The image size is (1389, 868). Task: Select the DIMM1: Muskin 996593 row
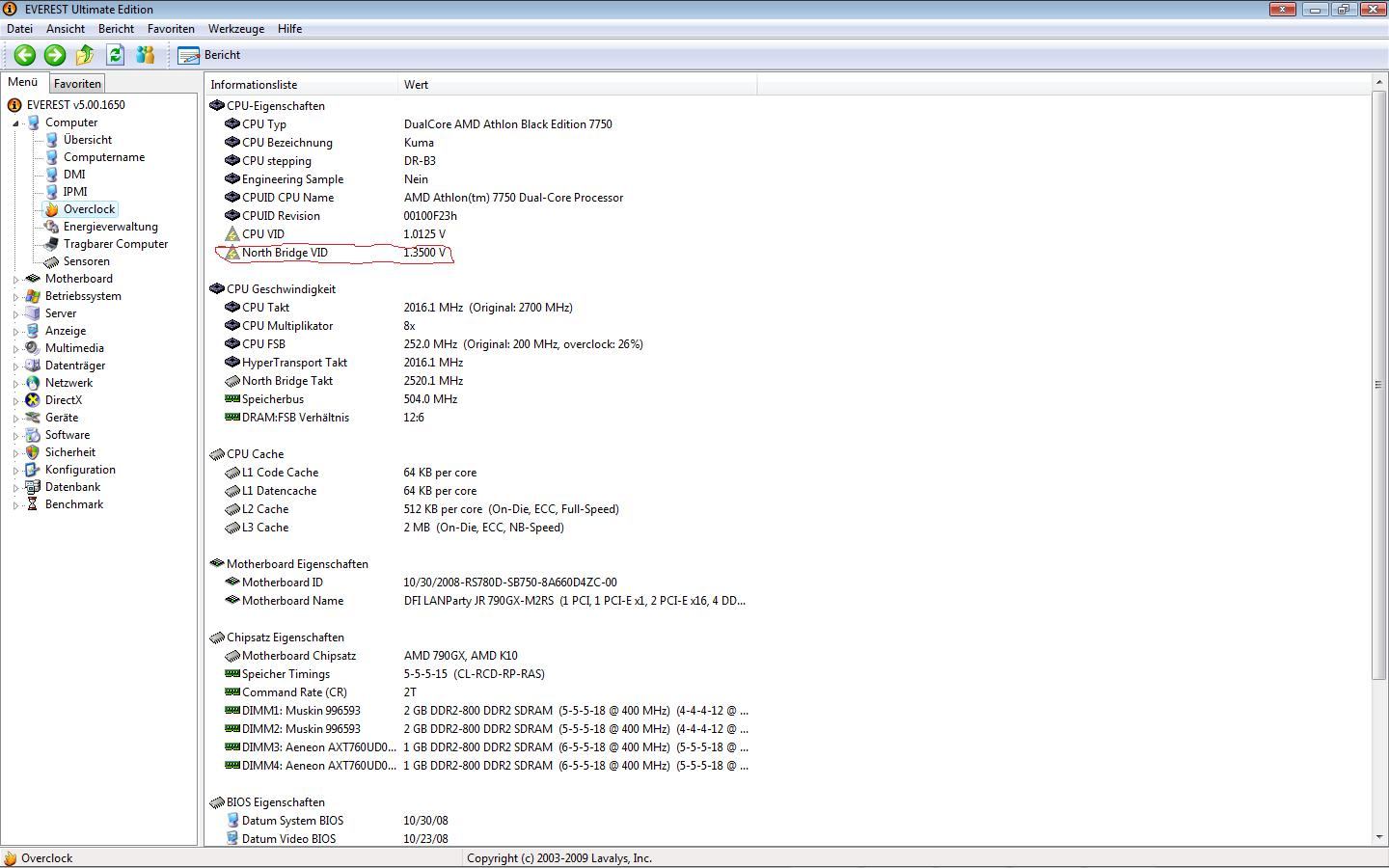click(482, 711)
